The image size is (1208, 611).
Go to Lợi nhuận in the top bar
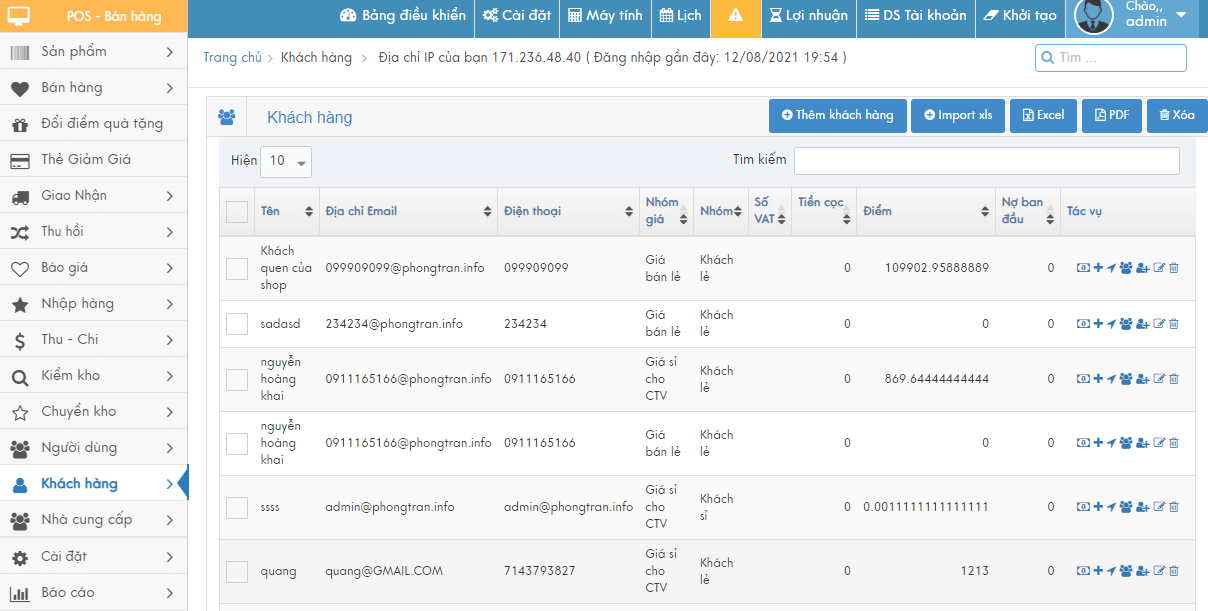click(x=808, y=16)
